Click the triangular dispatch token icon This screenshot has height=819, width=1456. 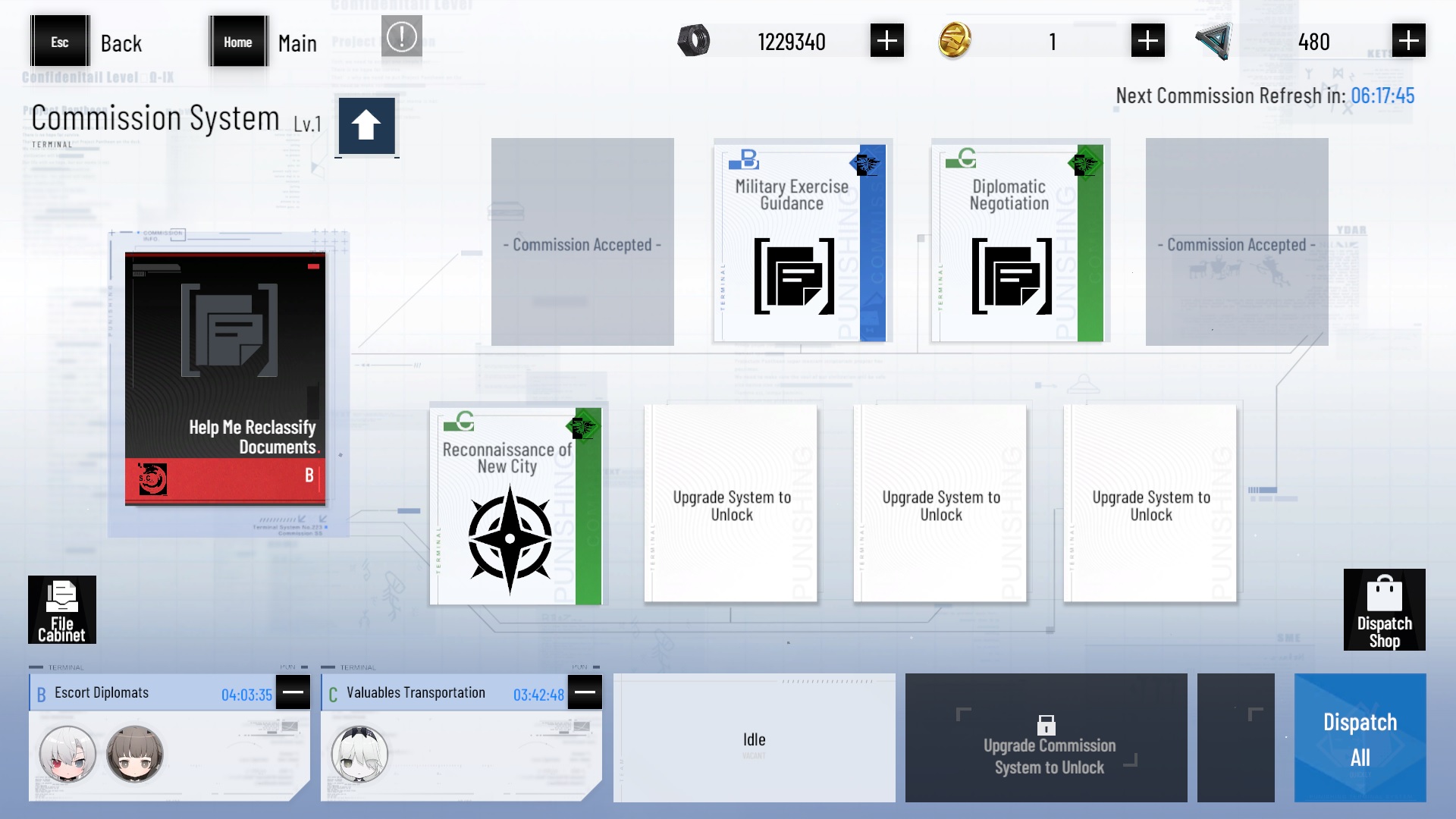(1214, 41)
